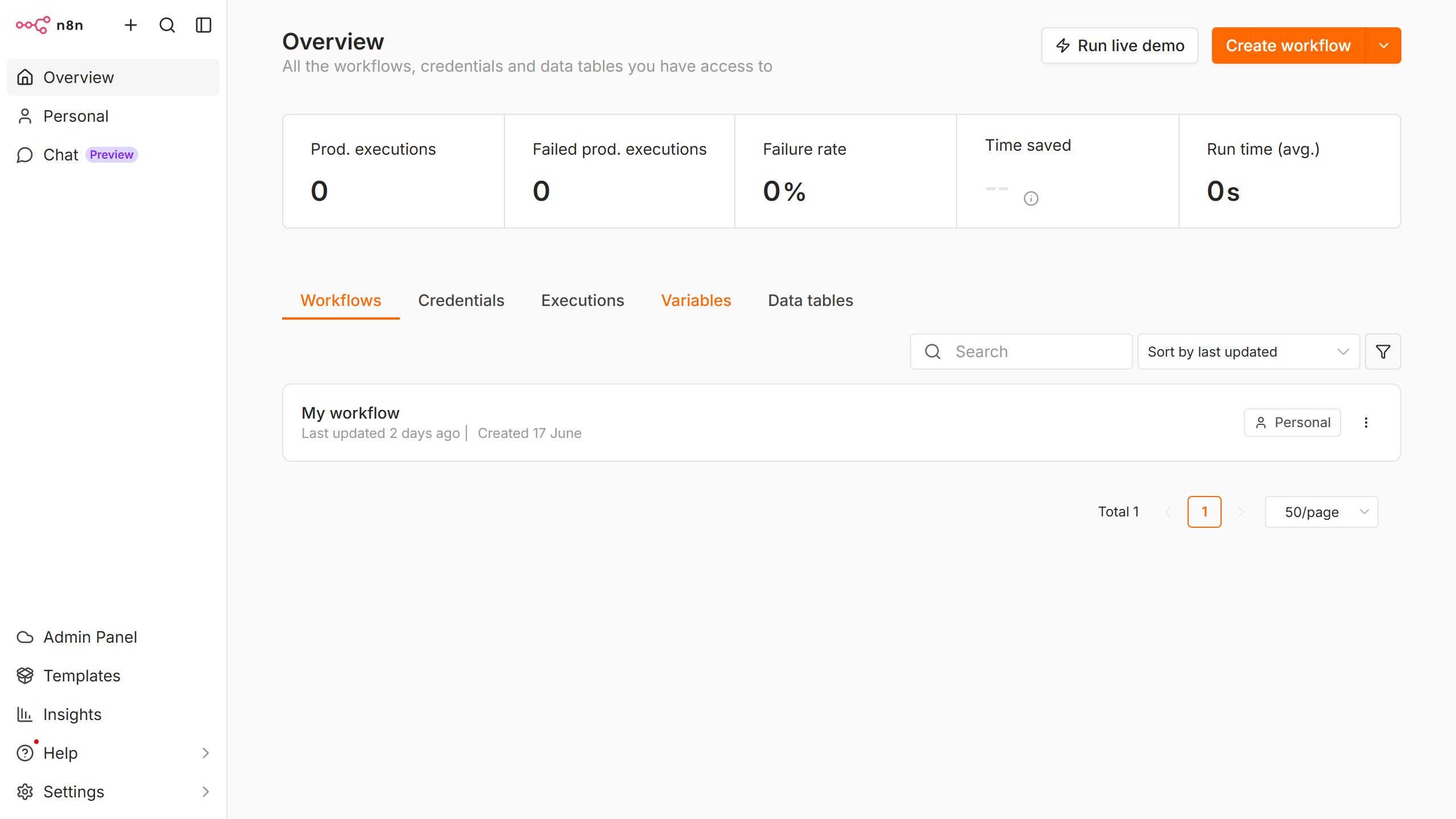Click the lightning bolt on Run live demo

coord(1063,45)
